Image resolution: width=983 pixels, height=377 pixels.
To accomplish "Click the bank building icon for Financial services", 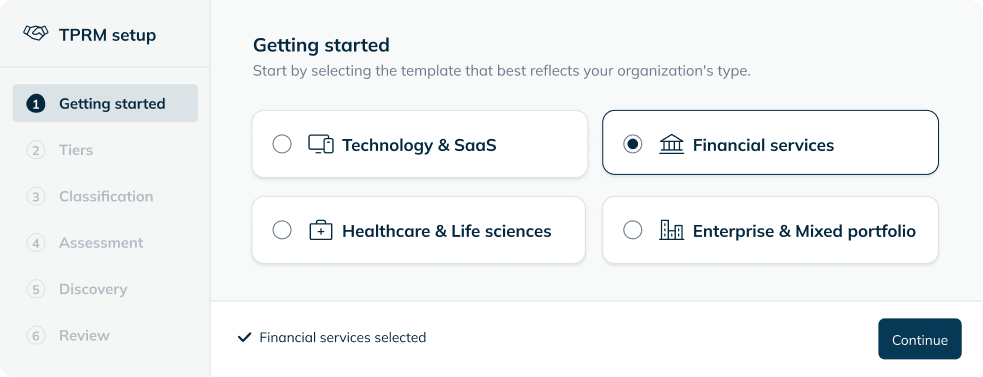I will [x=671, y=145].
